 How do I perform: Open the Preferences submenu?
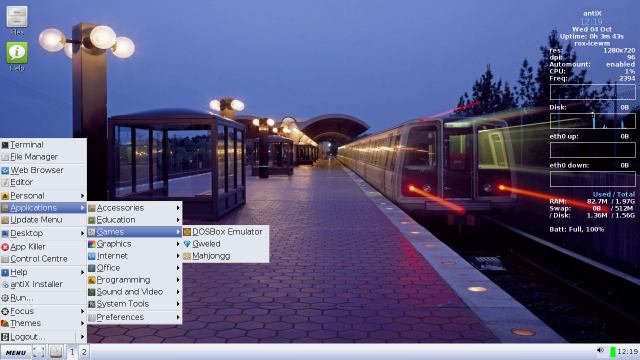pyautogui.click(x=134, y=317)
